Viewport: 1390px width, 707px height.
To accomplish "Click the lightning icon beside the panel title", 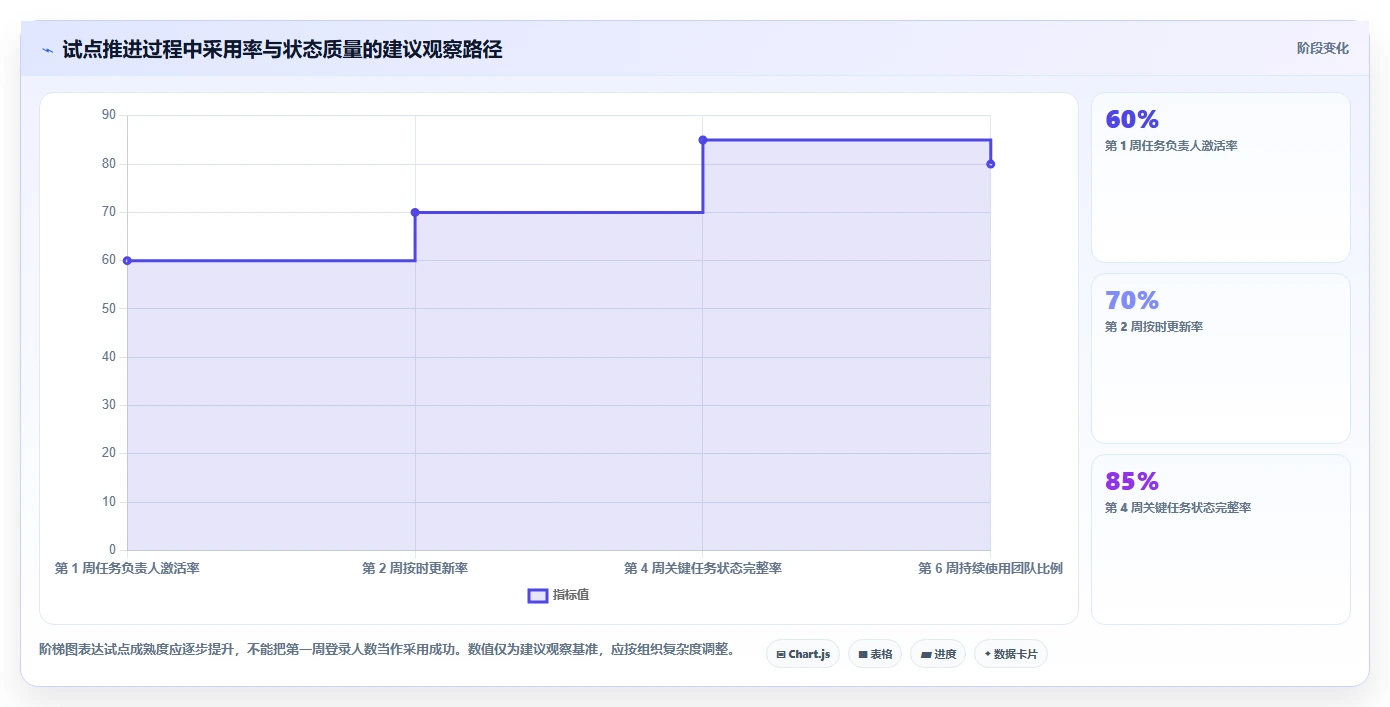I will pos(48,50).
